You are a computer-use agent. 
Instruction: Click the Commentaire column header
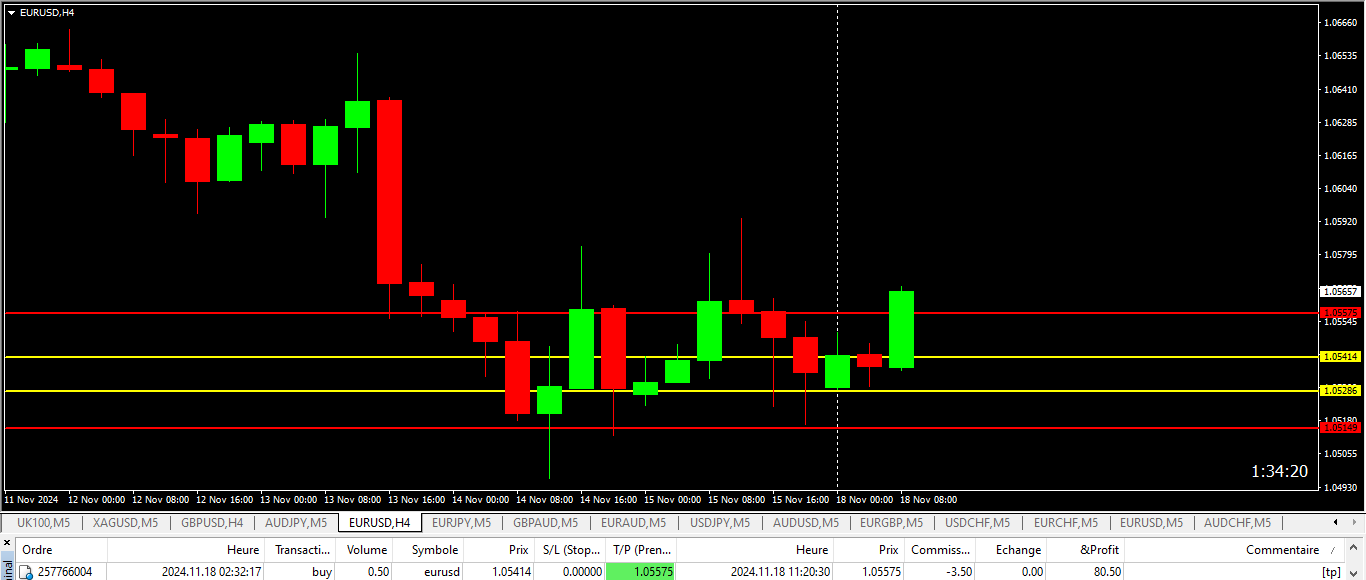click(1282, 550)
